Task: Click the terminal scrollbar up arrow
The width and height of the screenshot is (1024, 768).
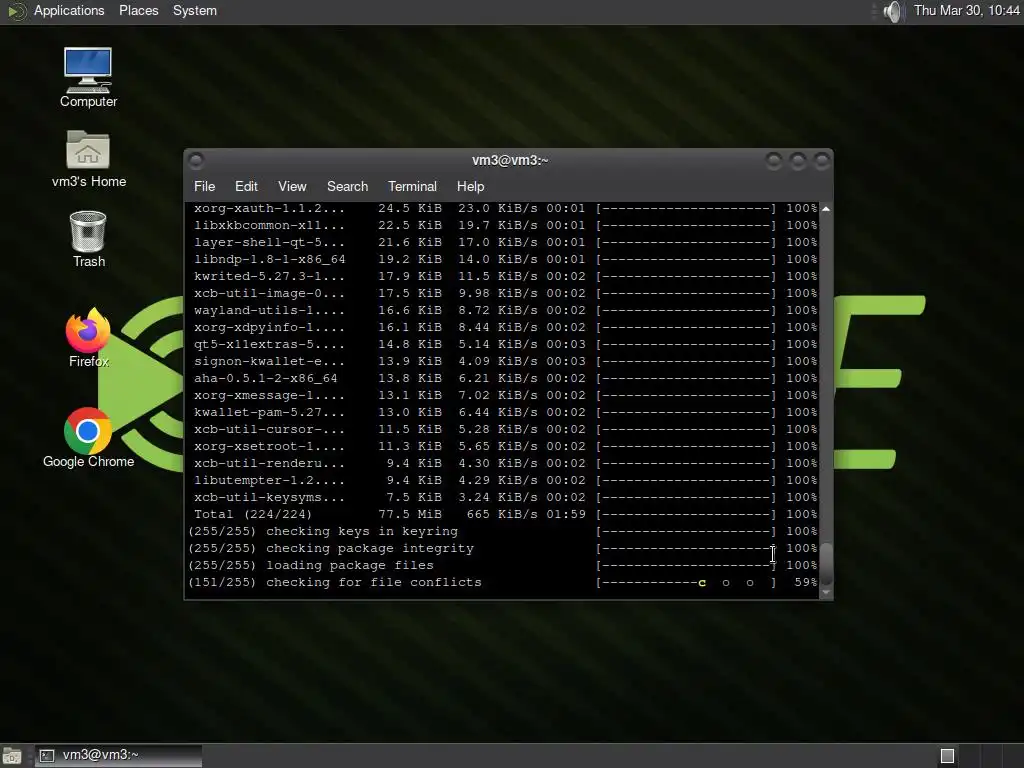Action: (826, 209)
